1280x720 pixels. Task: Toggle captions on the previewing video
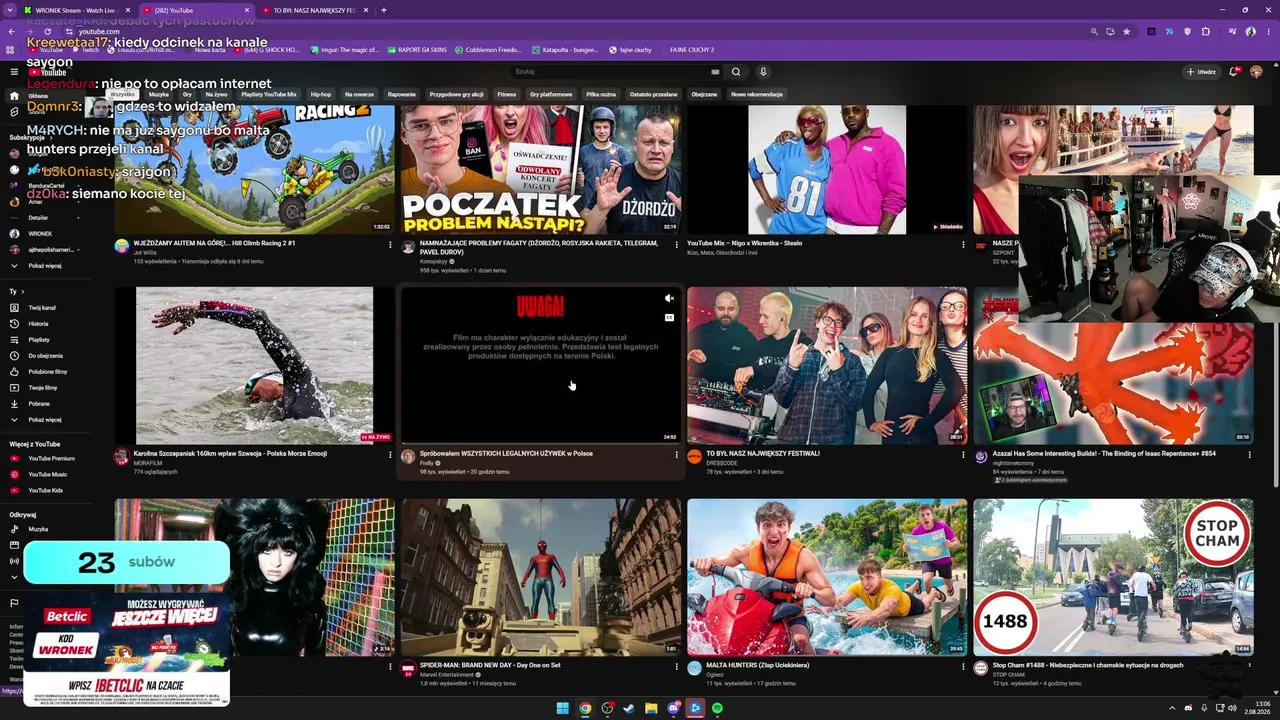669,318
